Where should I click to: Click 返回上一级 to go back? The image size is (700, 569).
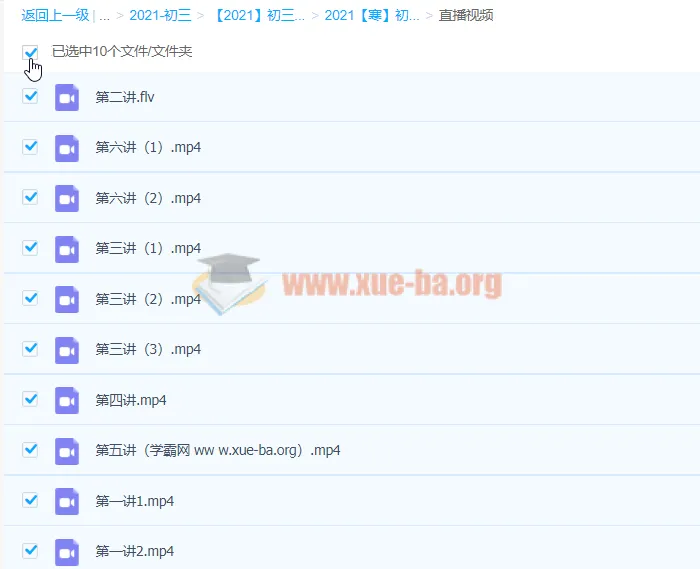(x=55, y=15)
